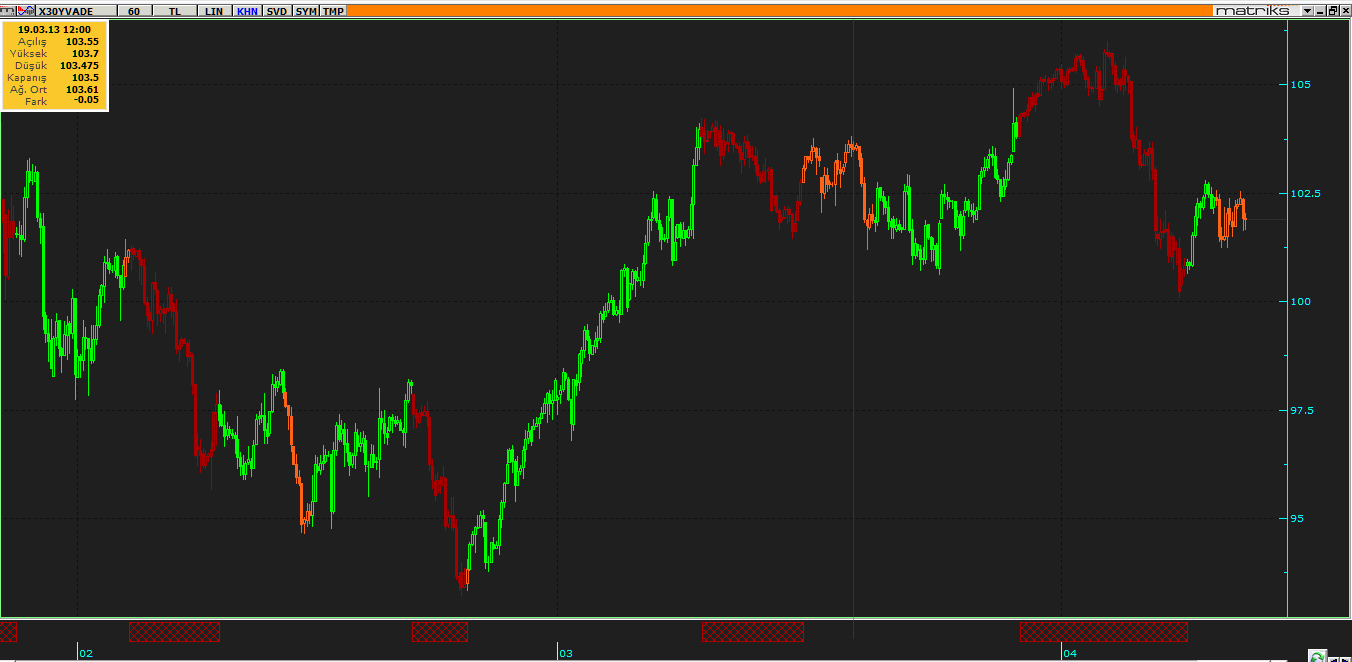The height and width of the screenshot is (662, 1352).
Task: Click the green refresh icon at bottom right
Action: (x=1317, y=656)
